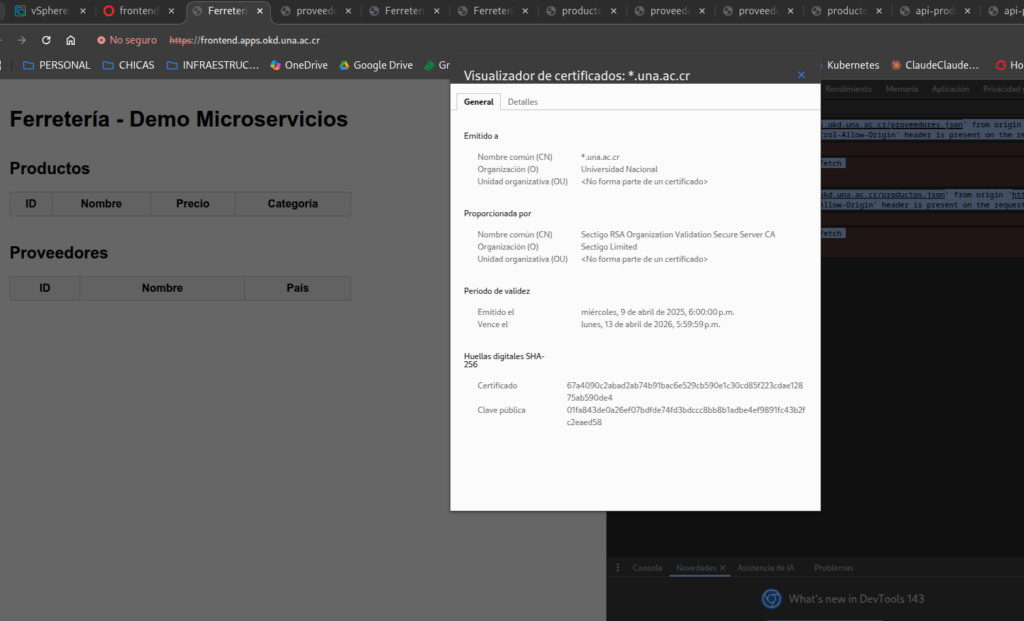Switch to the Detalles certificate tab
The width and height of the screenshot is (1024, 621).
point(522,102)
